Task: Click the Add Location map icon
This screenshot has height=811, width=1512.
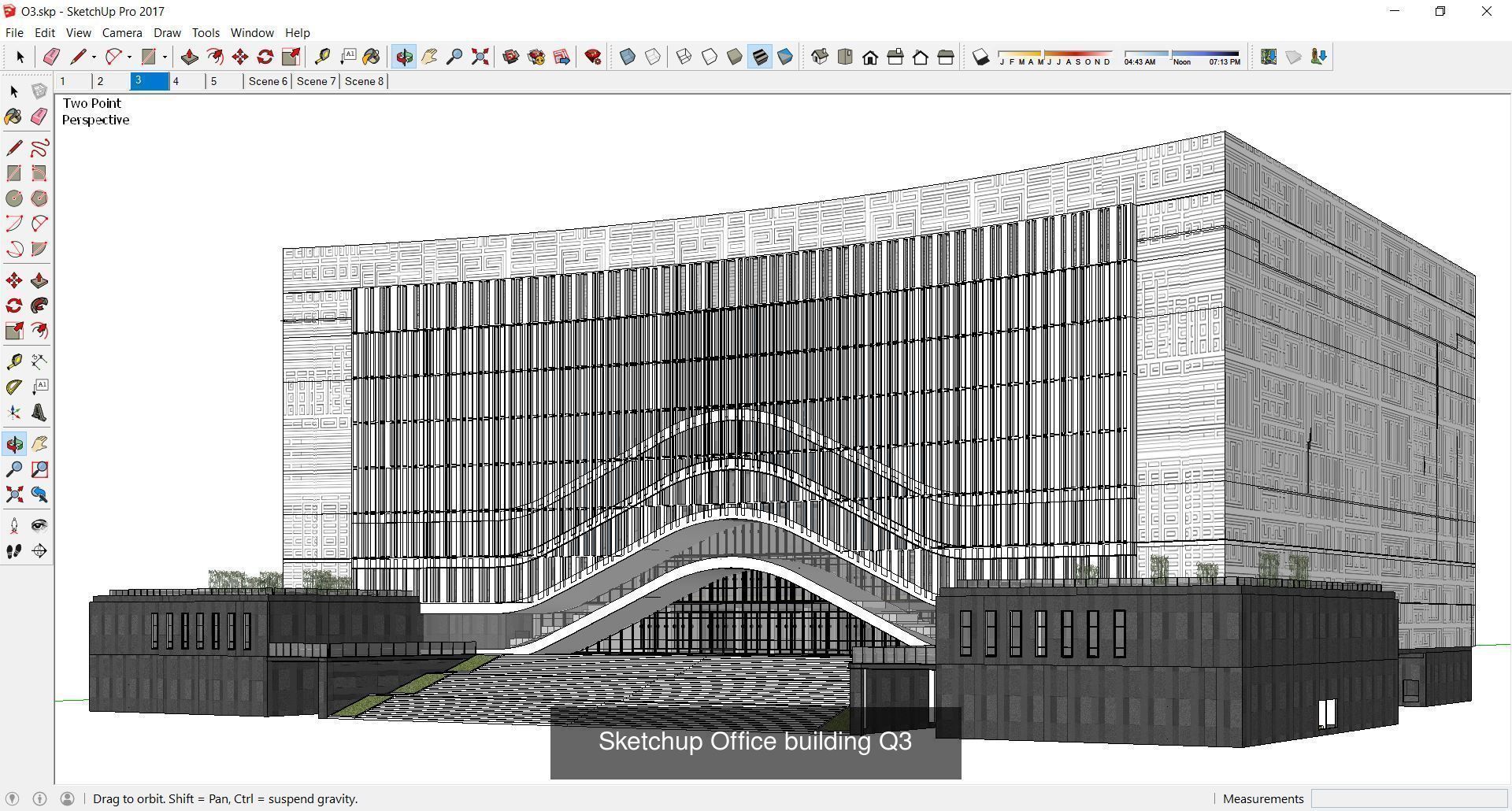Action: (x=1269, y=57)
